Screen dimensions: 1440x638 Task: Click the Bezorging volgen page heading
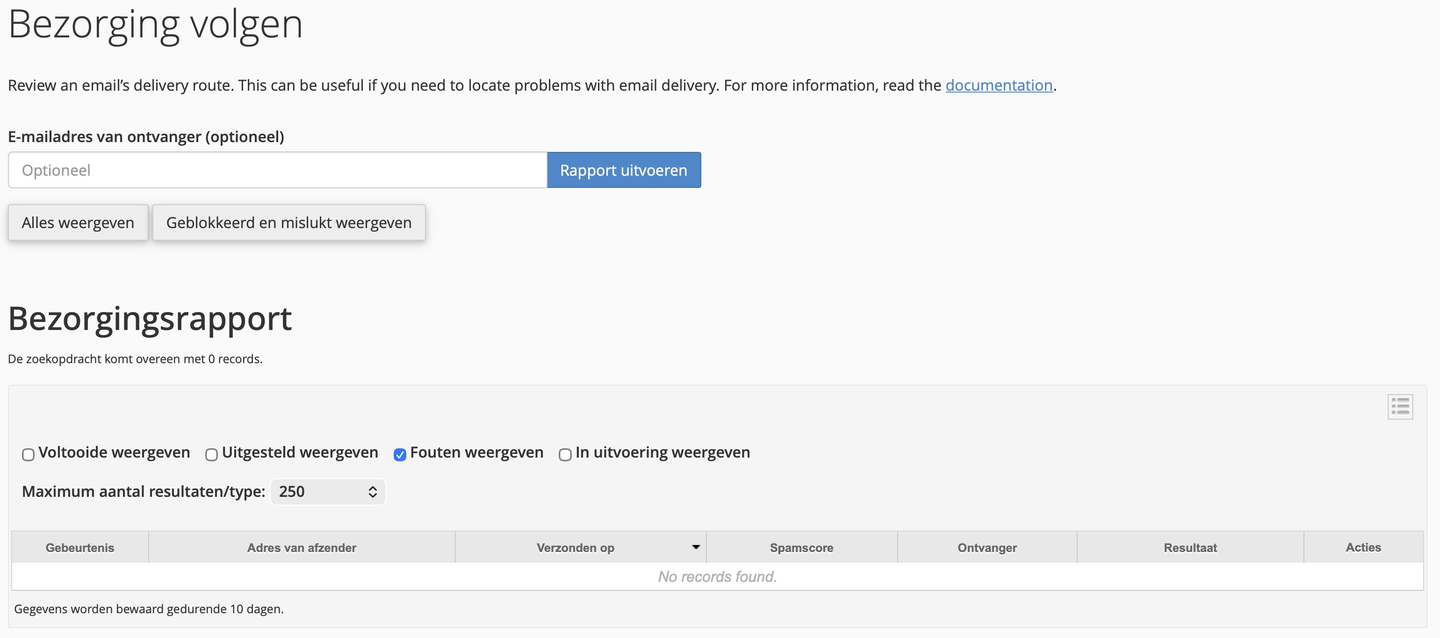pos(155,23)
